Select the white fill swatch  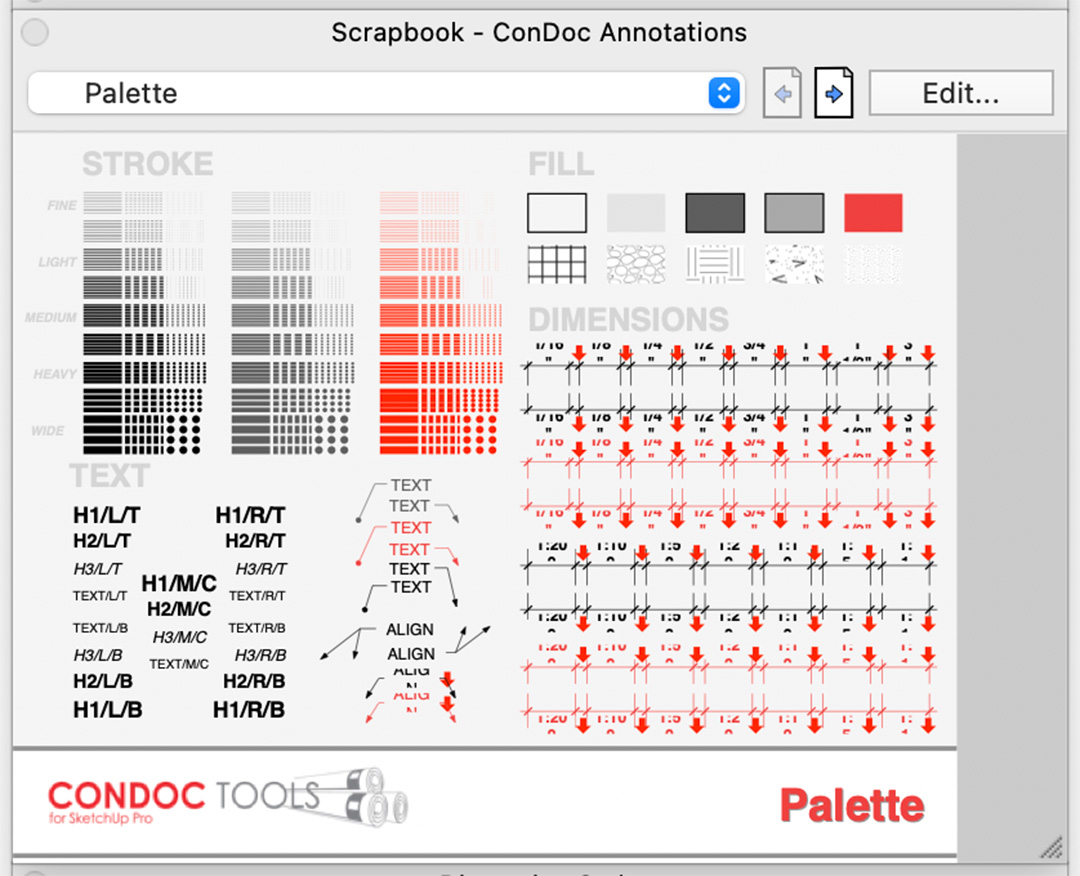[557, 213]
